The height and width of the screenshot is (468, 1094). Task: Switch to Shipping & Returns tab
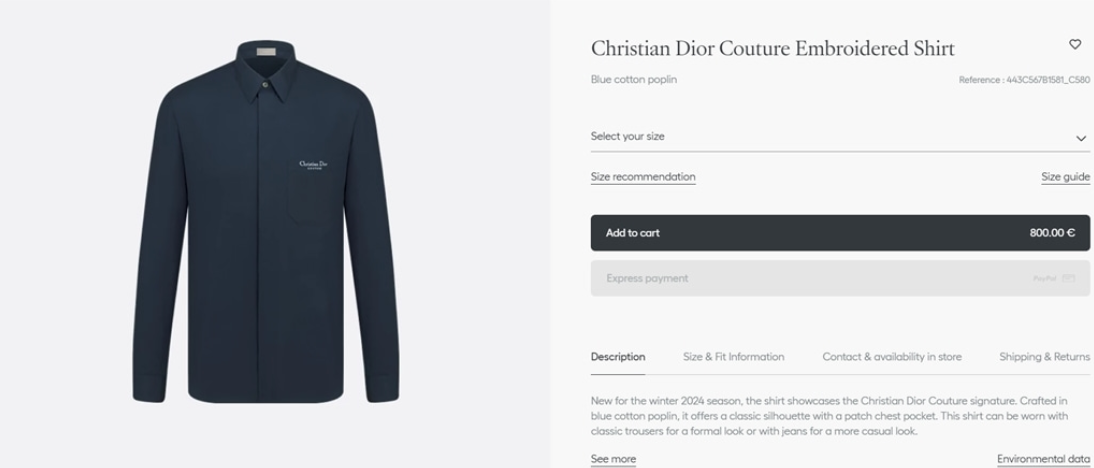pyautogui.click(x=1044, y=357)
